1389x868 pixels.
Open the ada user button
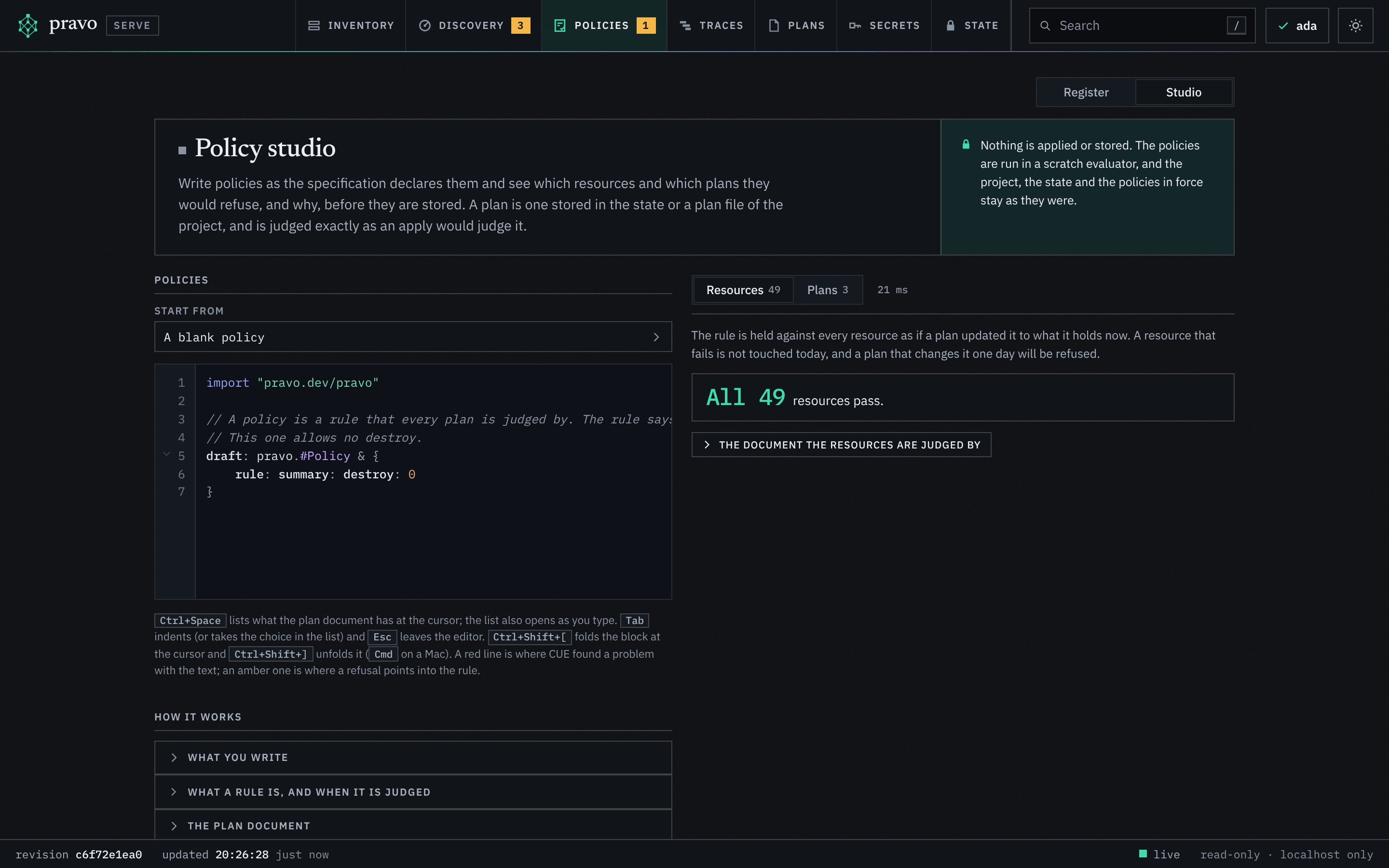pos(1296,25)
